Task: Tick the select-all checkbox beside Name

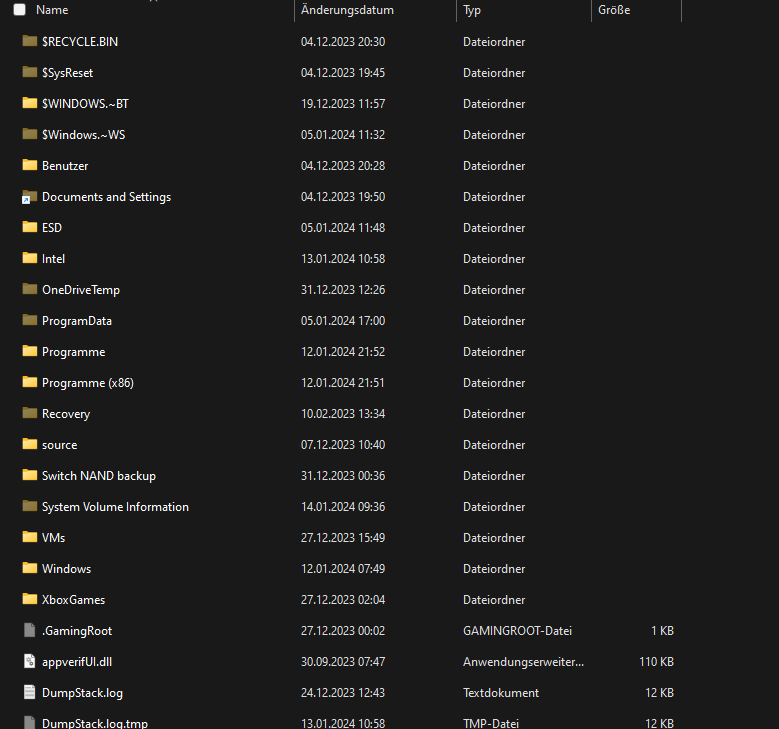Action: coord(19,10)
